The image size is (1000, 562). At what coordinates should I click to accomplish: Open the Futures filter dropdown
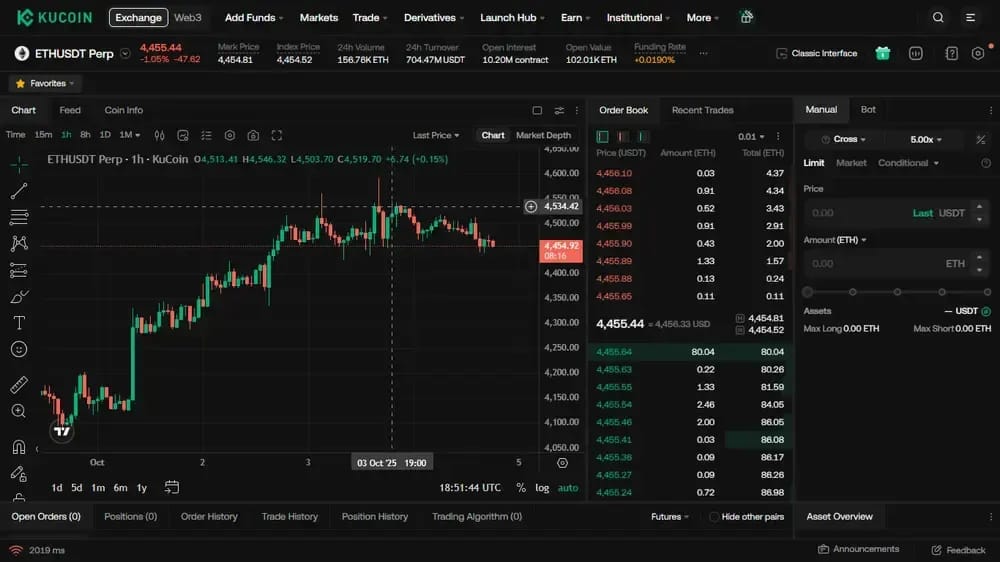click(670, 517)
